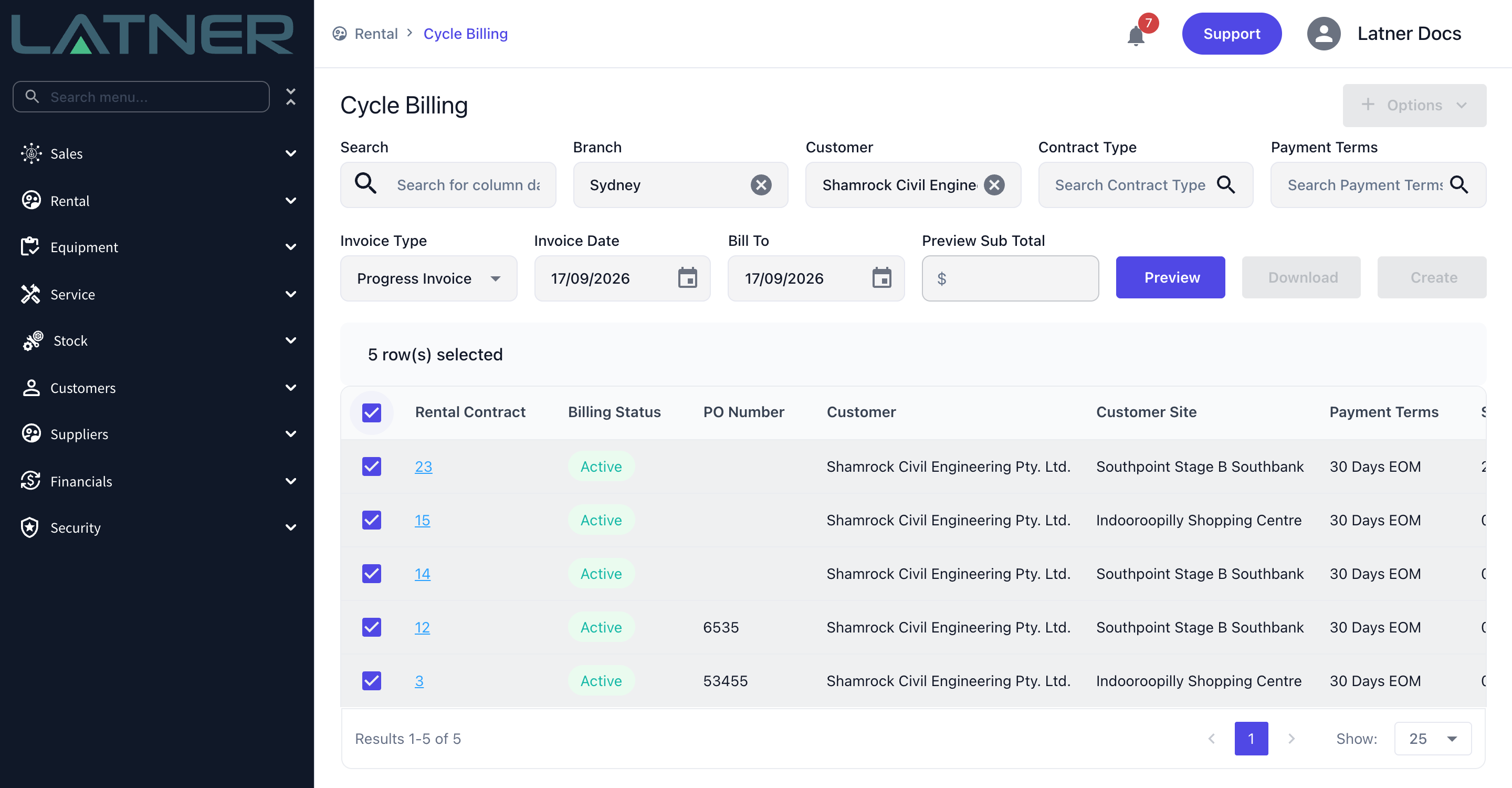This screenshot has height=788, width=1512.
Task: Expand the Rental menu chevron
Action: (290, 200)
